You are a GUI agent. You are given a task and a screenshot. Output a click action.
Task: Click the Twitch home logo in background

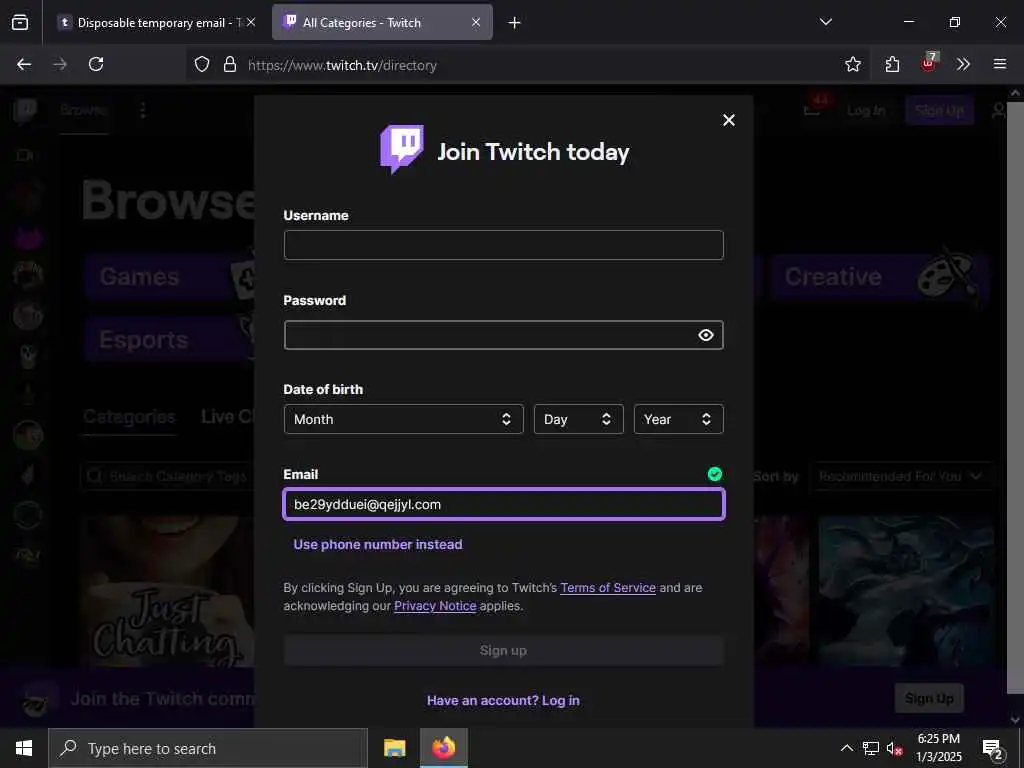(x=25, y=111)
